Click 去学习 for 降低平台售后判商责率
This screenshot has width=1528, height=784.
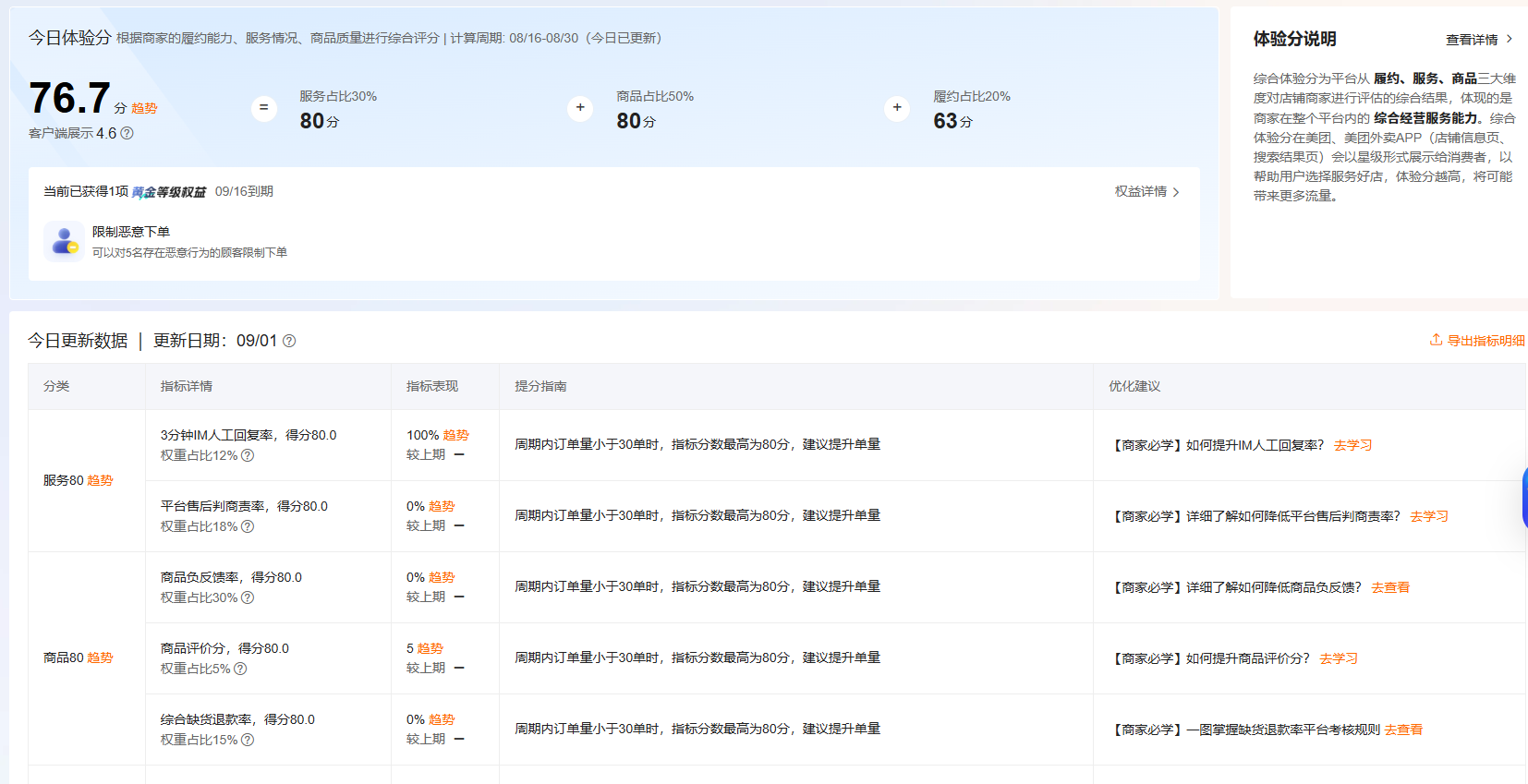(1429, 516)
